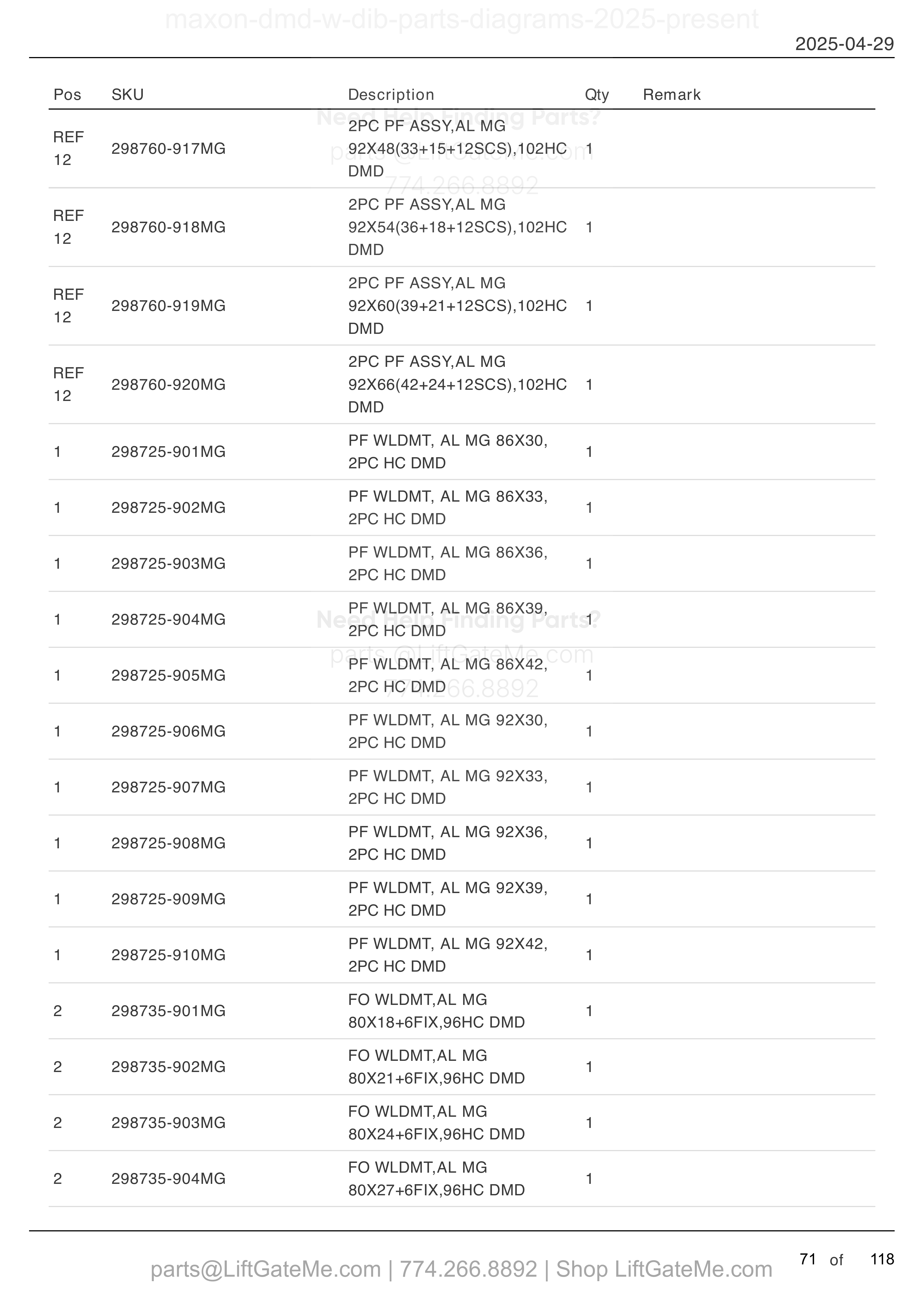Click SKU 298735-901MG
This screenshot has height=1308, width=924.
coord(169,1010)
